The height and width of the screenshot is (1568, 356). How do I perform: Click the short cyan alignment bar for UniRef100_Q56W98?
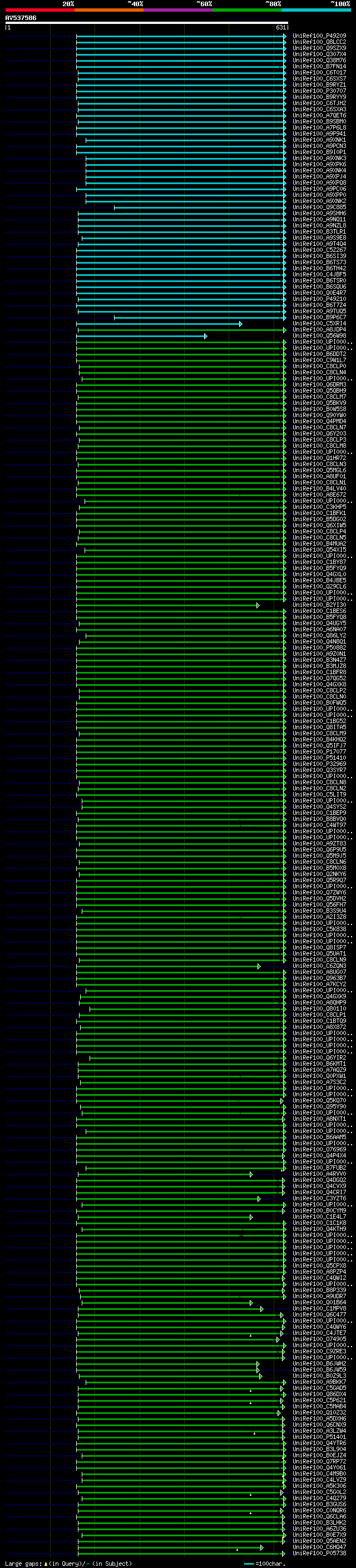(x=141, y=336)
